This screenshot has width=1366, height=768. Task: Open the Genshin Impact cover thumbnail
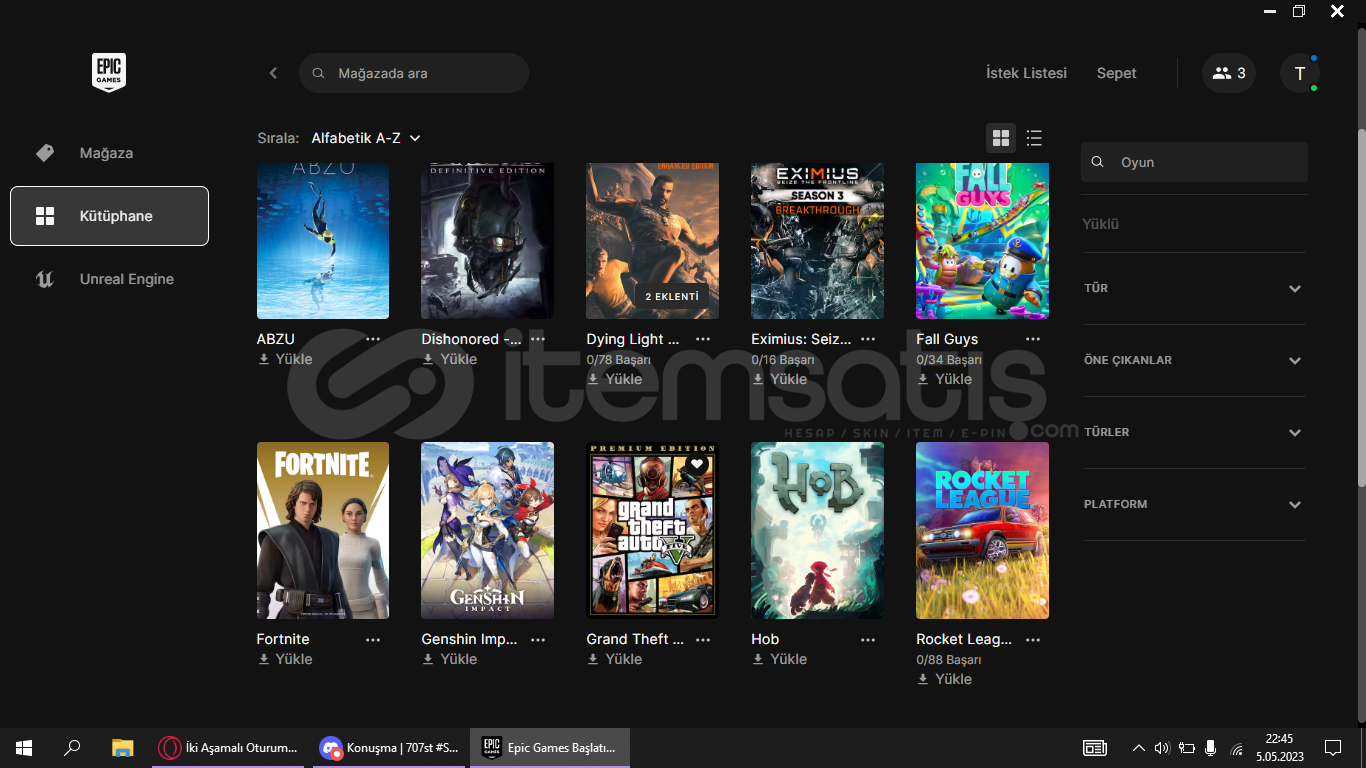487,531
